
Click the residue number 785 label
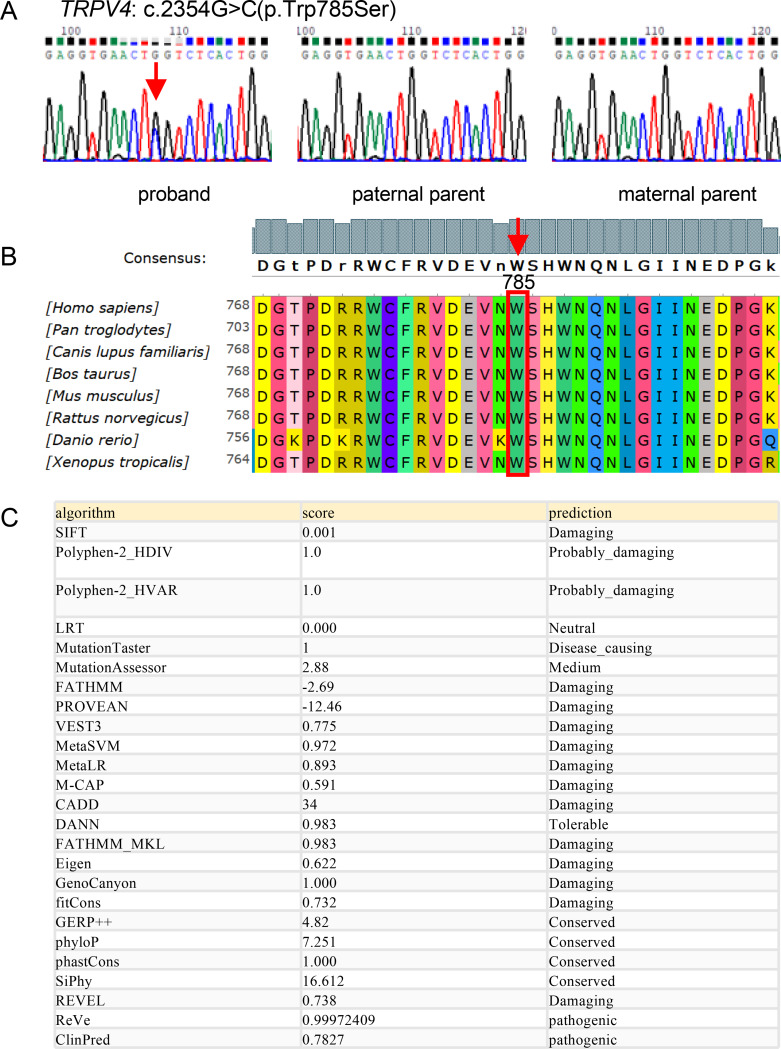[x=519, y=282]
